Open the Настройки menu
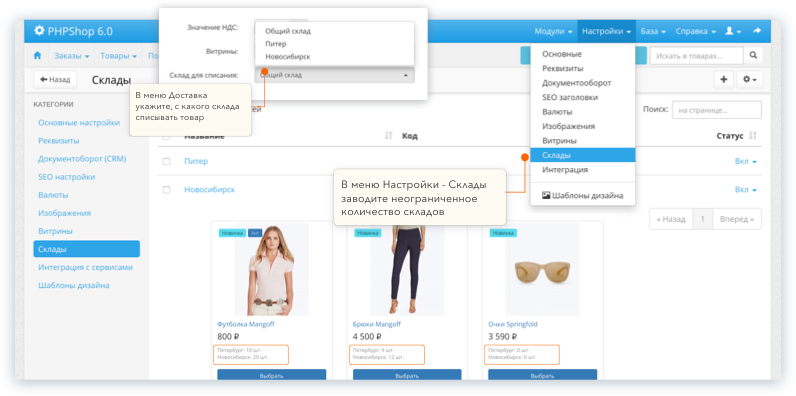Image resolution: width=796 pixels, height=396 pixels. pyautogui.click(x=606, y=31)
